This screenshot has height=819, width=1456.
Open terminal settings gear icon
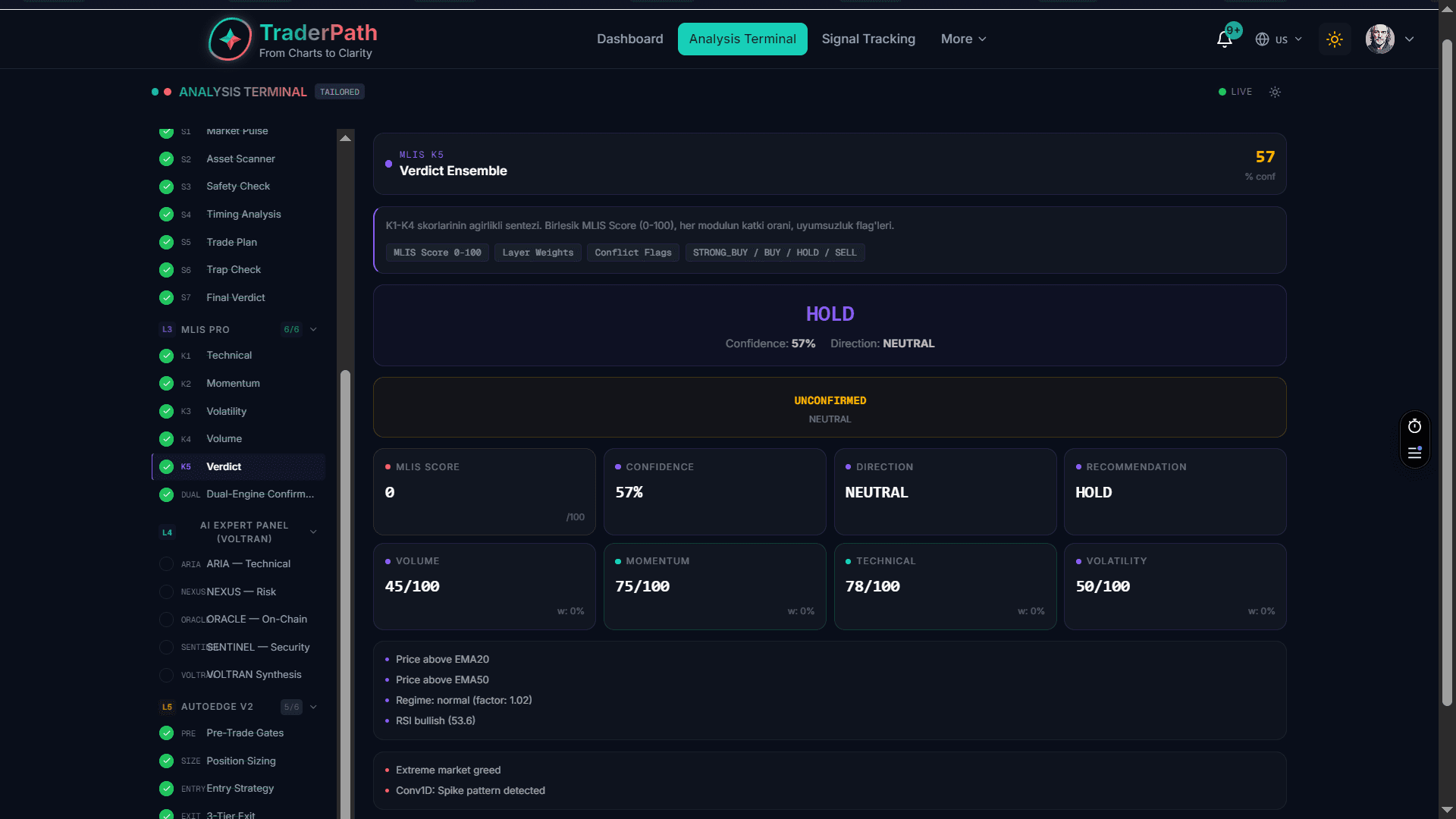point(1276,92)
